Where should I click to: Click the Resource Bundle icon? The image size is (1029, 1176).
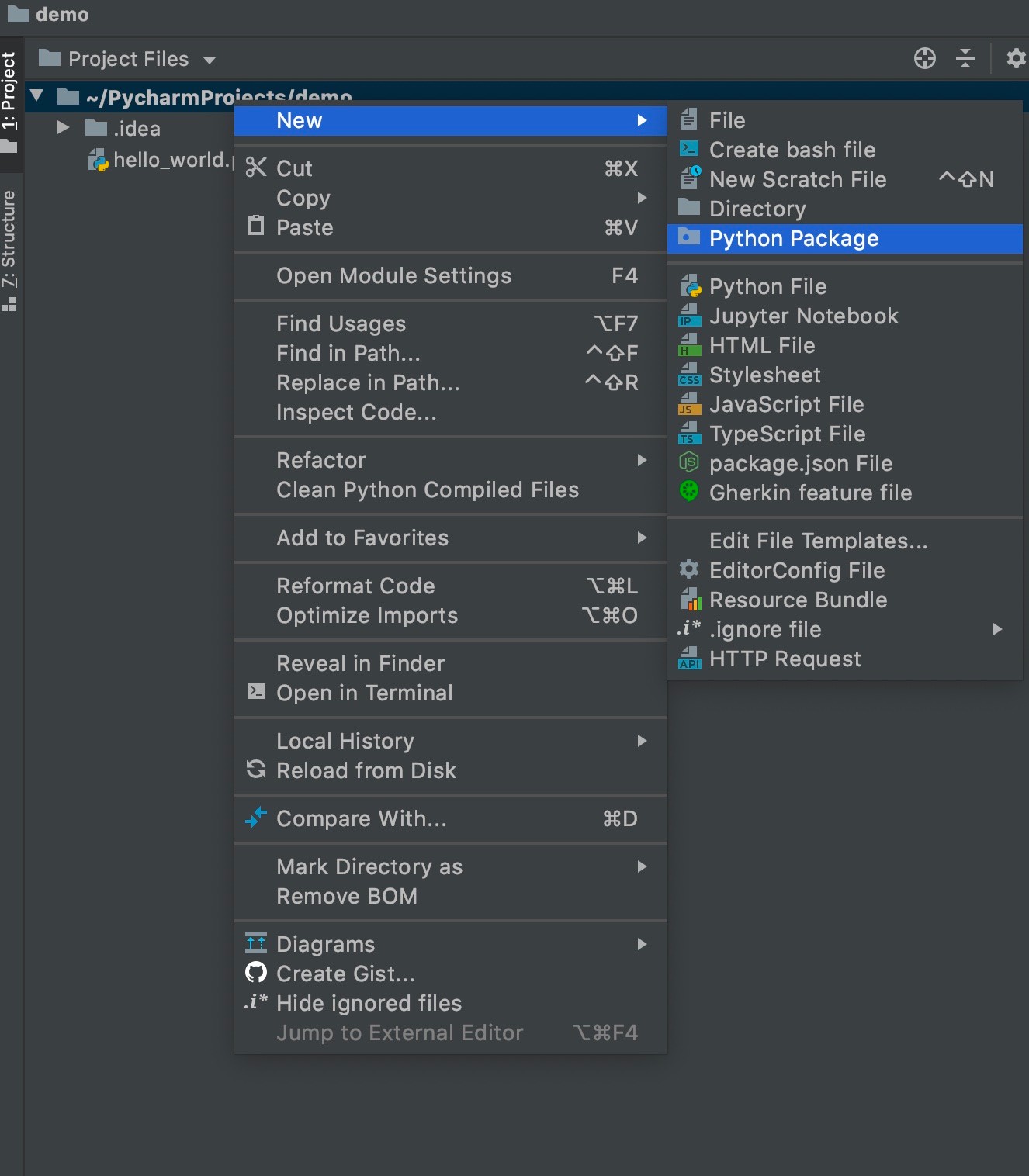click(690, 599)
